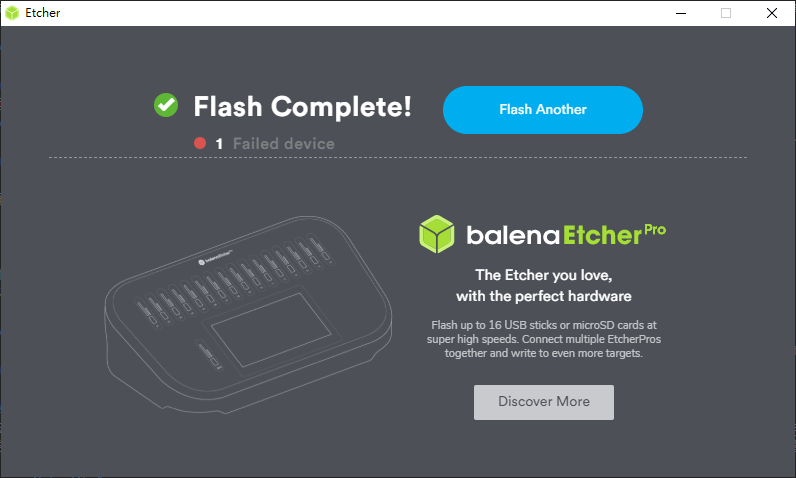Click 'The Etcher you love' tagline

544,275
